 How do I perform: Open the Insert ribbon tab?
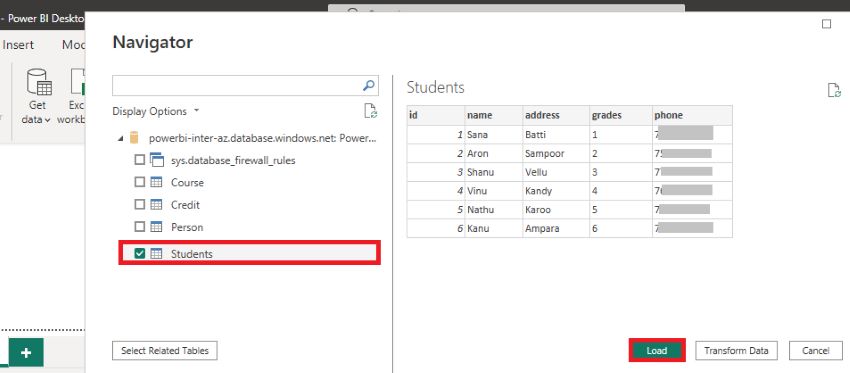18,45
